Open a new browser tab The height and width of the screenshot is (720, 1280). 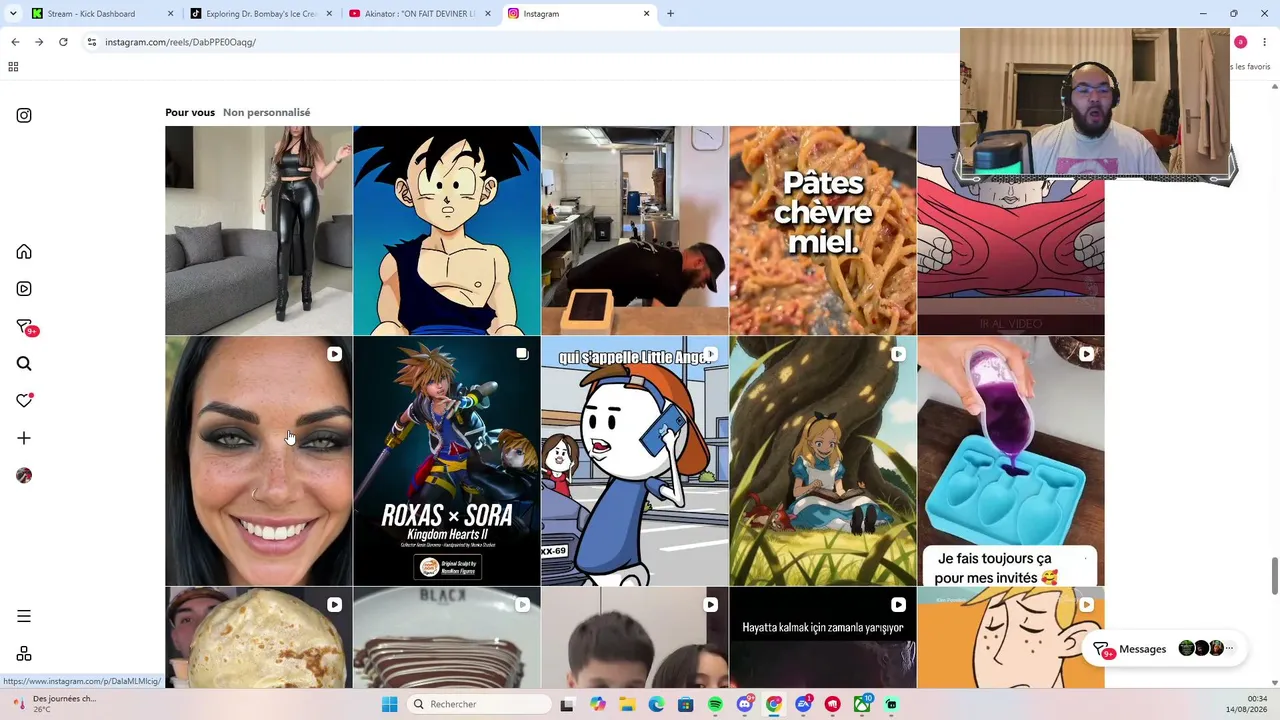coord(670,14)
